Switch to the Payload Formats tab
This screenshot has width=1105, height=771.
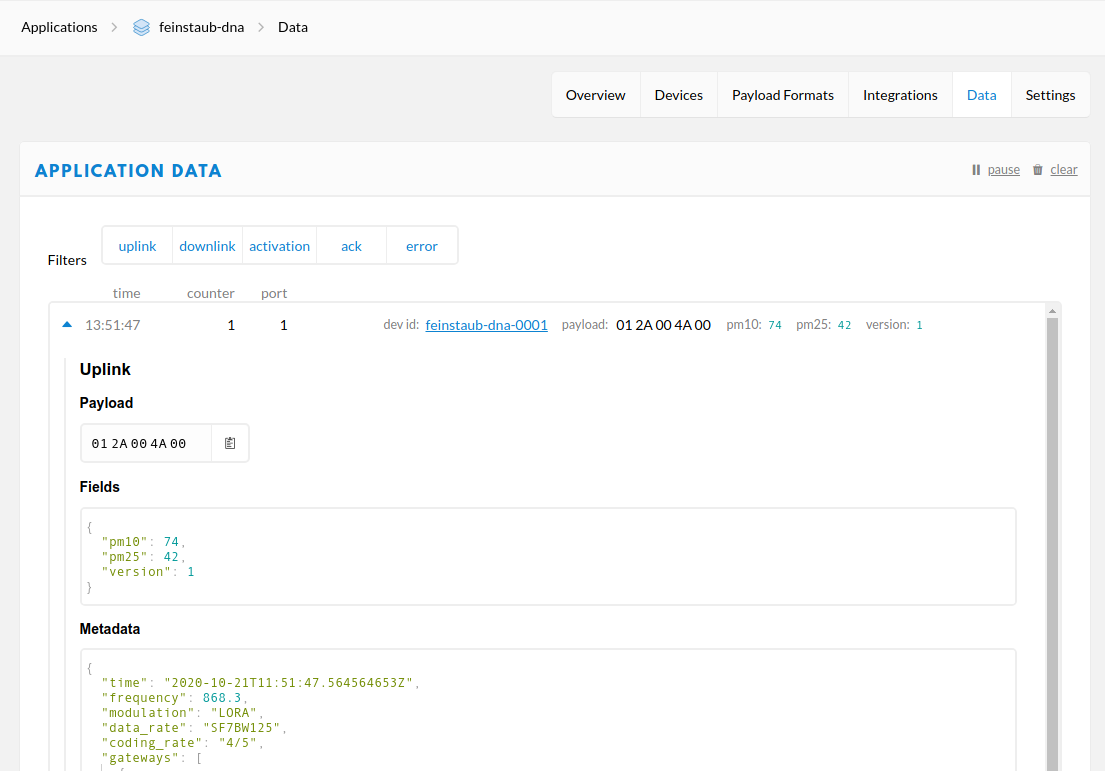pyautogui.click(x=782, y=94)
